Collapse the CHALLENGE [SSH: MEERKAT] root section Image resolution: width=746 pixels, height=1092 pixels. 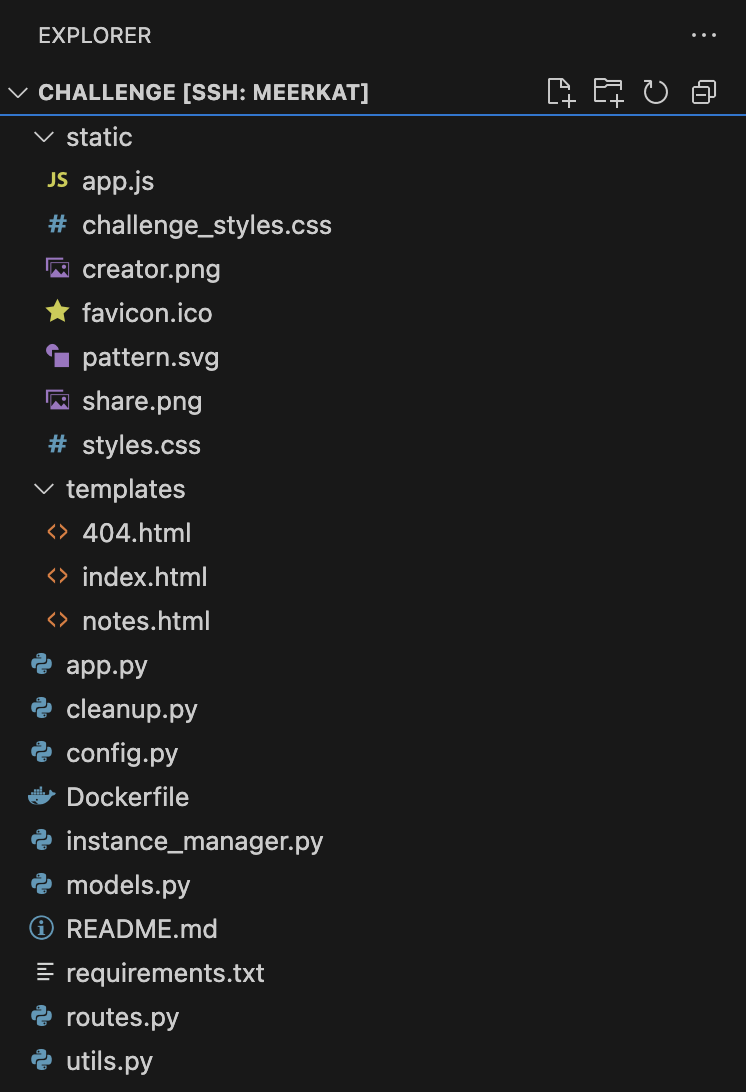18,92
